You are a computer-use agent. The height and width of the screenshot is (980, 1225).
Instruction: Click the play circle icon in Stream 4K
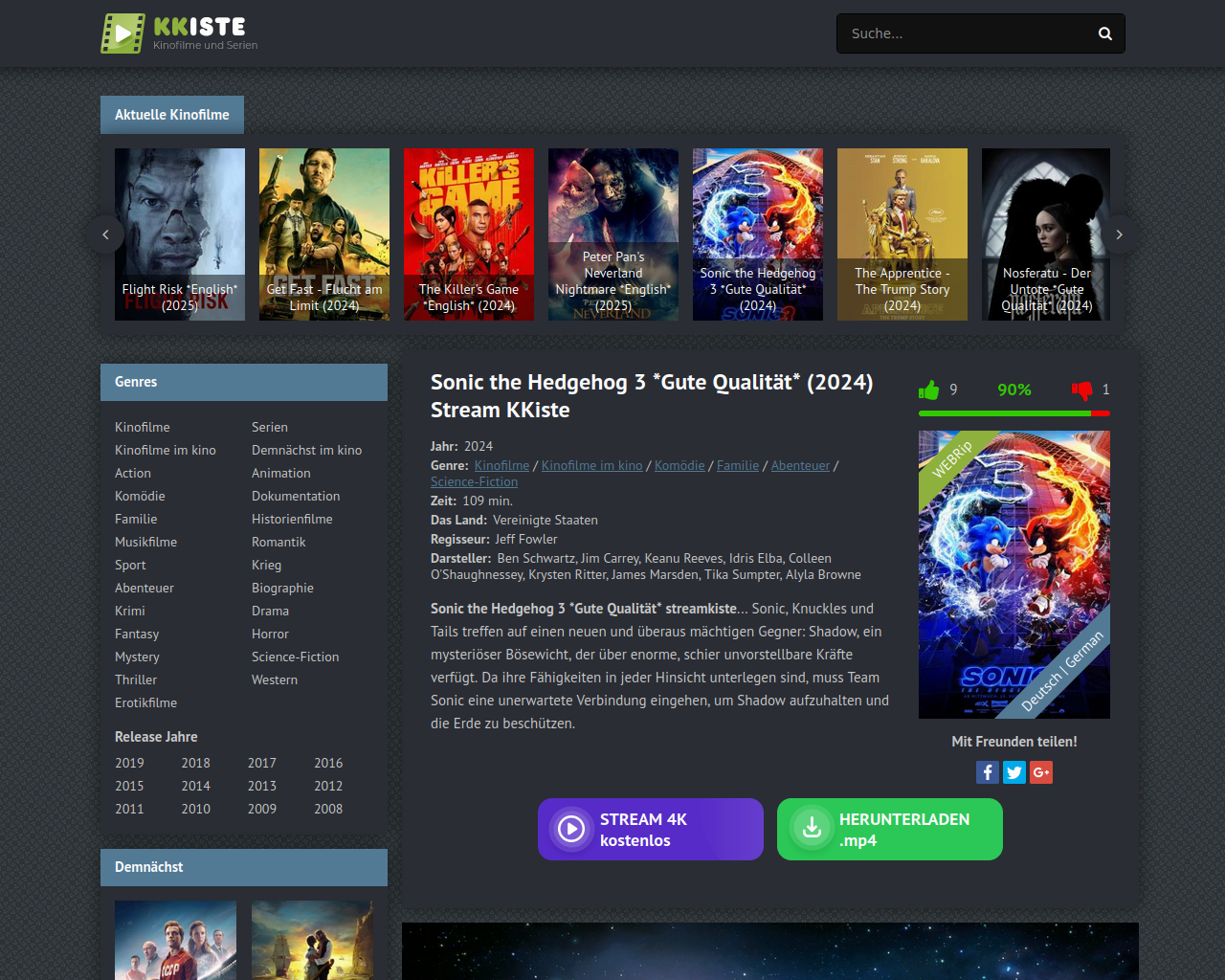tap(571, 829)
